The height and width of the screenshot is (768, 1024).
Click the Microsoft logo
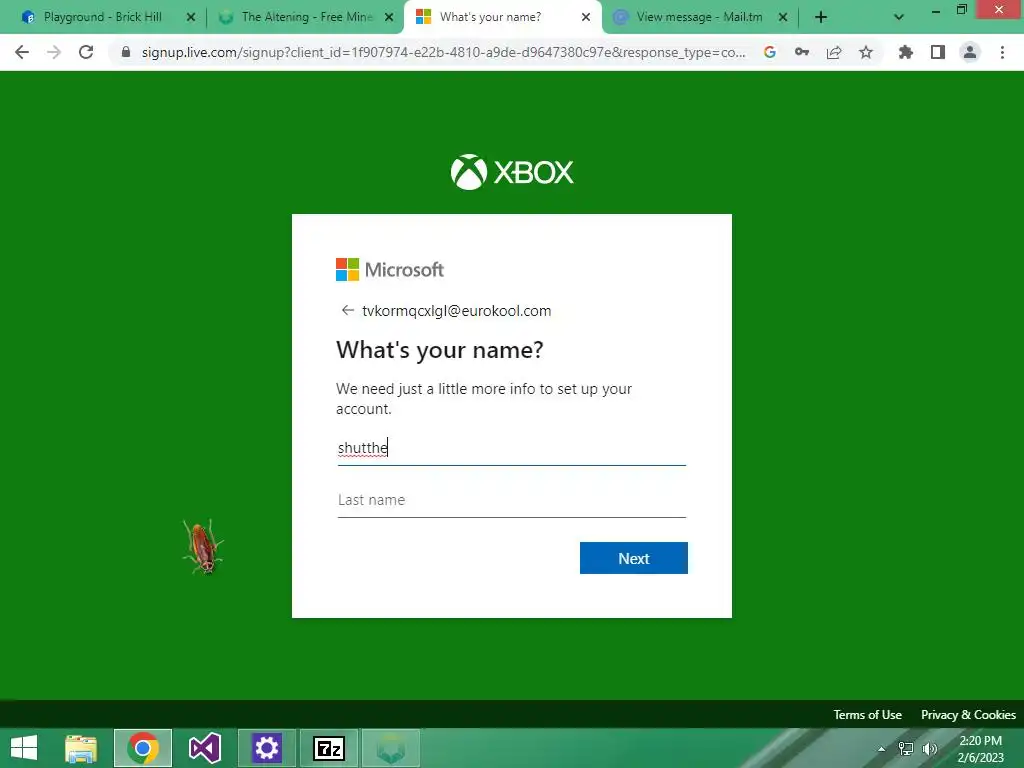tap(390, 269)
